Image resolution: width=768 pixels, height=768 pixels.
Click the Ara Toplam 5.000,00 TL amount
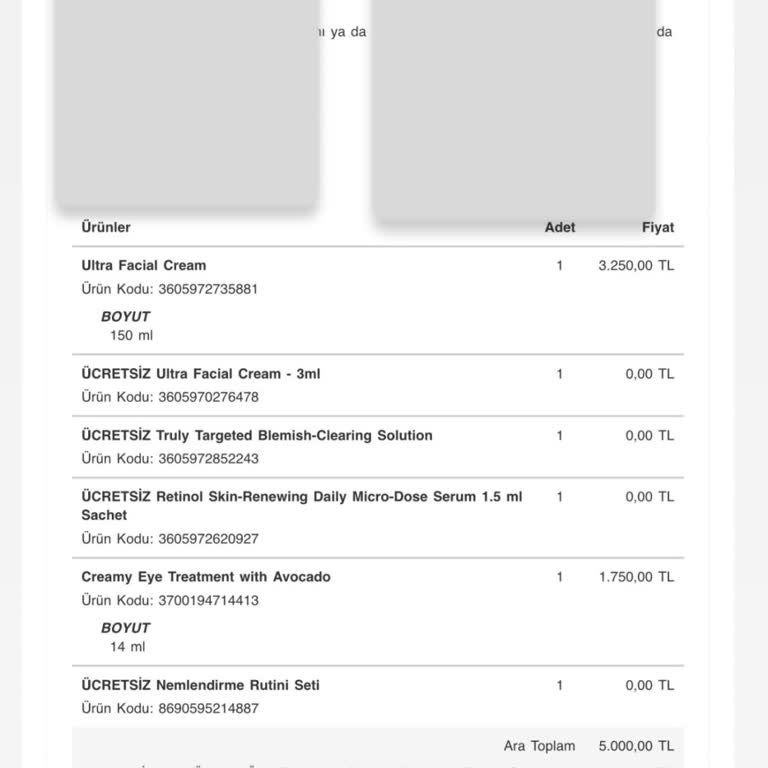pos(636,746)
